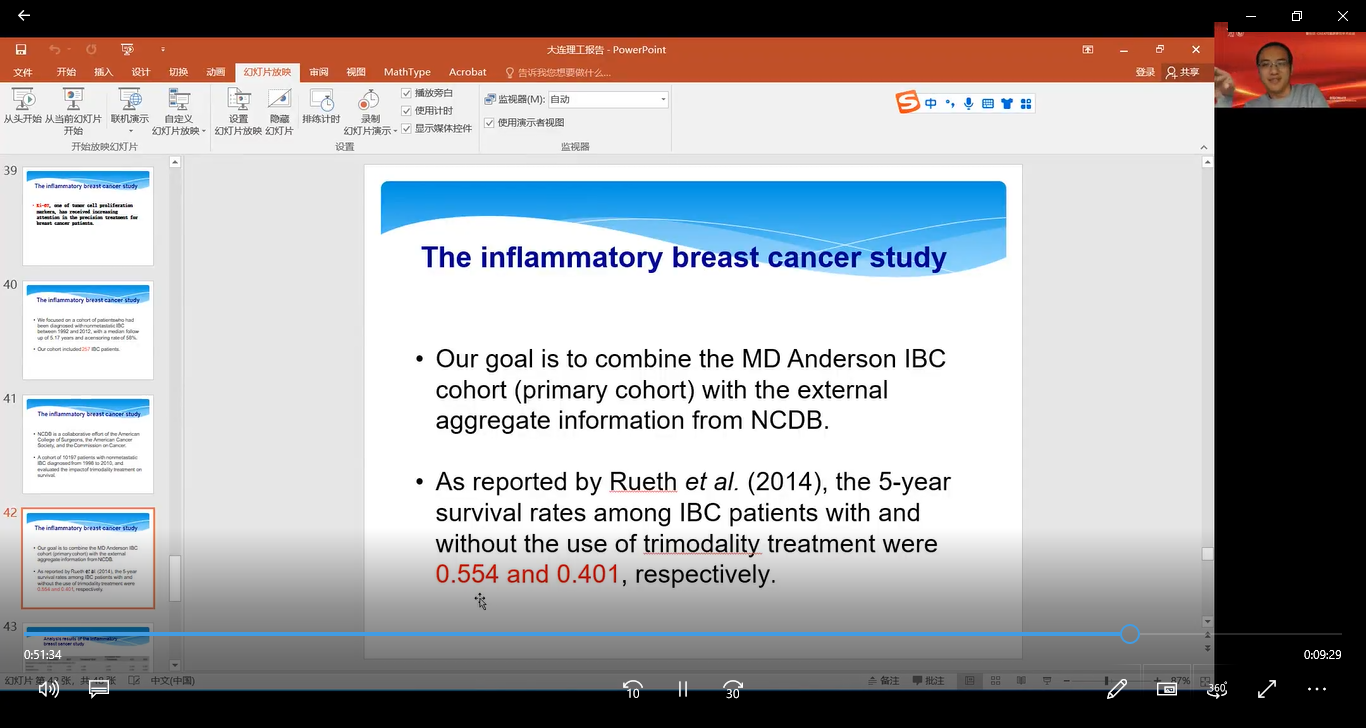The height and width of the screenshot is (728, 1366).
Task: Collapse the ribbon with the chevron
Action: pos(1204,146)
